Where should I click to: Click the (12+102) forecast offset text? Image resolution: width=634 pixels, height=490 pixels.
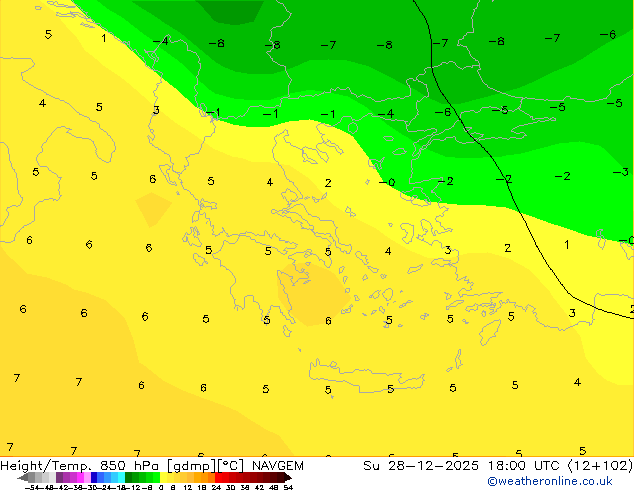coord(600,466)
